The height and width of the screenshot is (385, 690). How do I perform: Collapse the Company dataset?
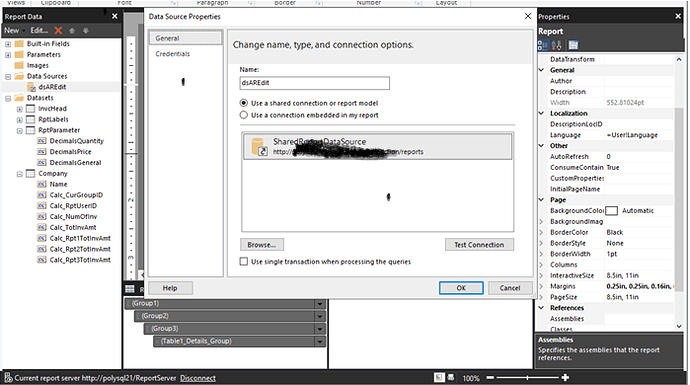pos(19,174)
